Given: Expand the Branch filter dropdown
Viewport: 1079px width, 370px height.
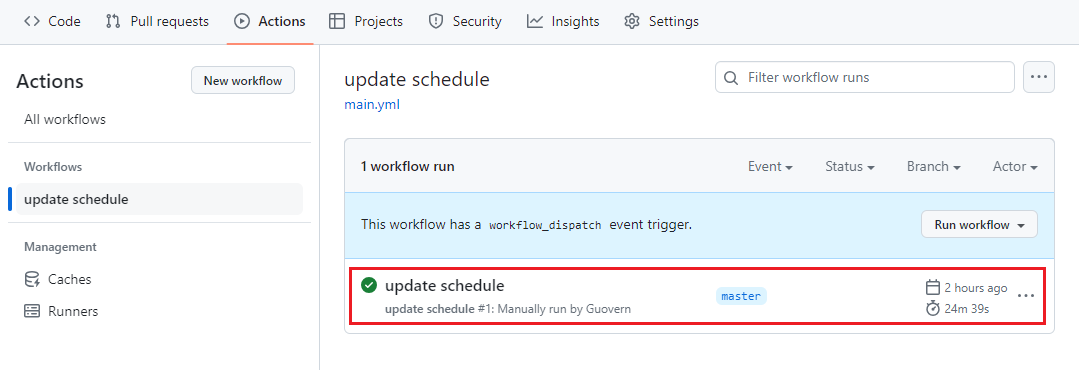Looking at the screenshot, I should coord(934,166).
